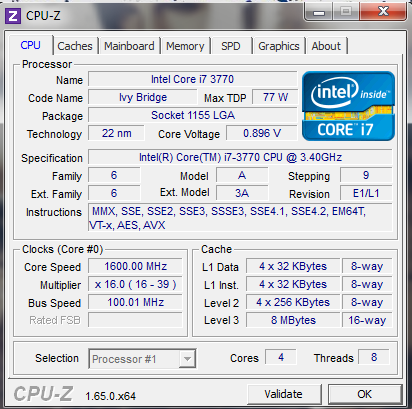Click the Validate button
This screenshot has width=412, height=409.
pos(284,394)
